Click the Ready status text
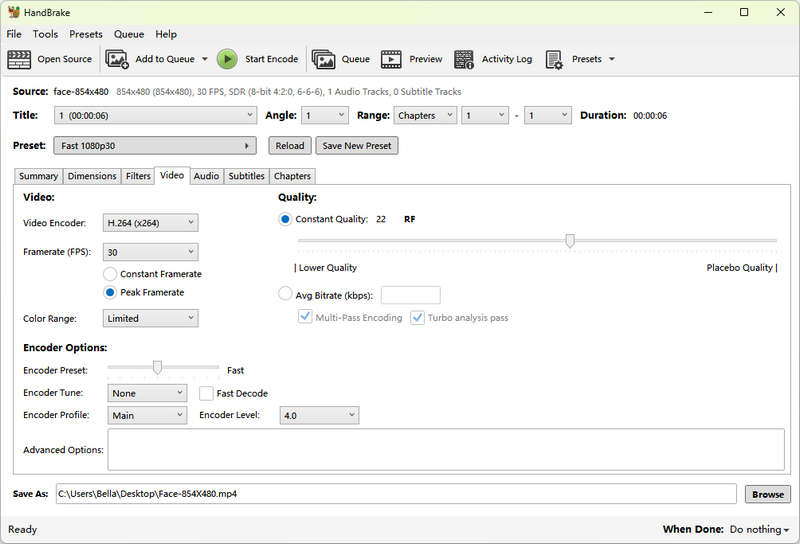Image resolution: width=800 pixels, height=544 pixels. tap(22, 530)
